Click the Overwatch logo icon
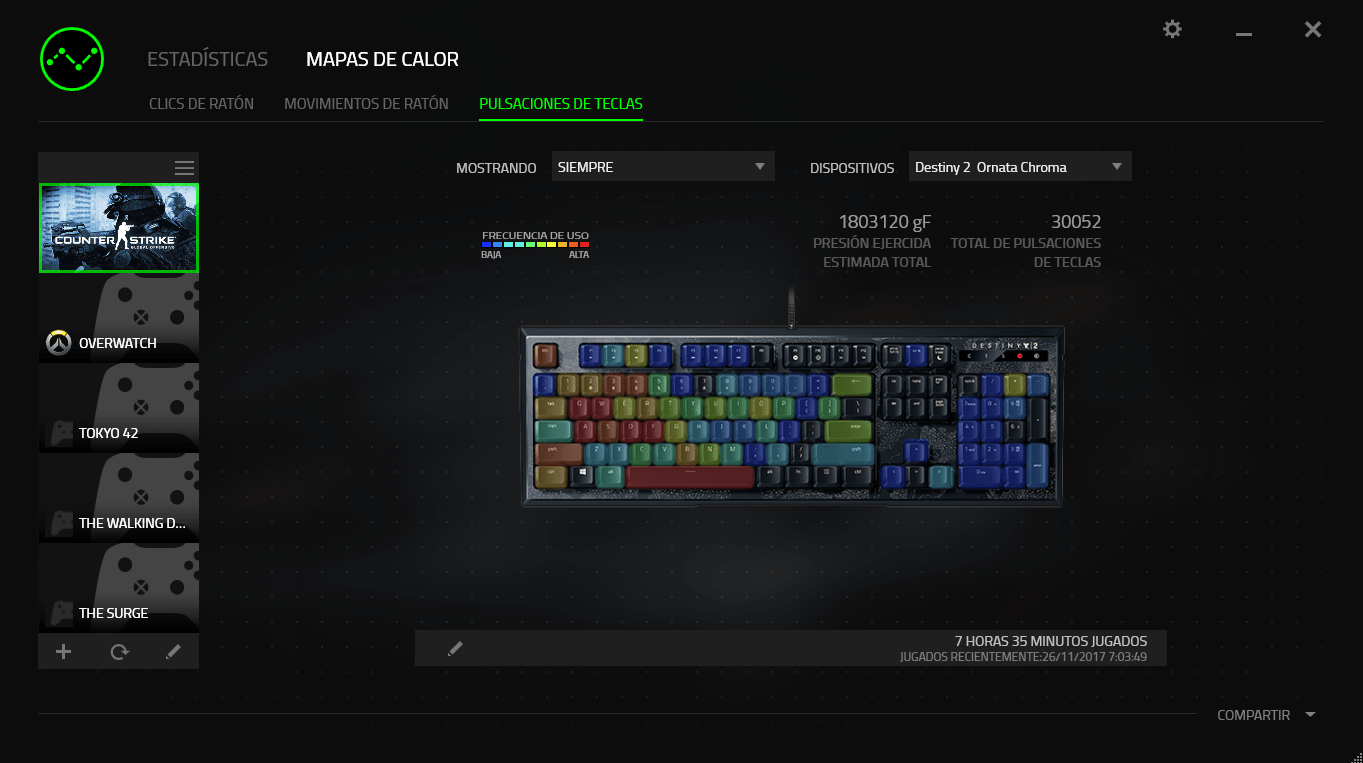Viewport: 1363px width, 763px height. (58, 343)
